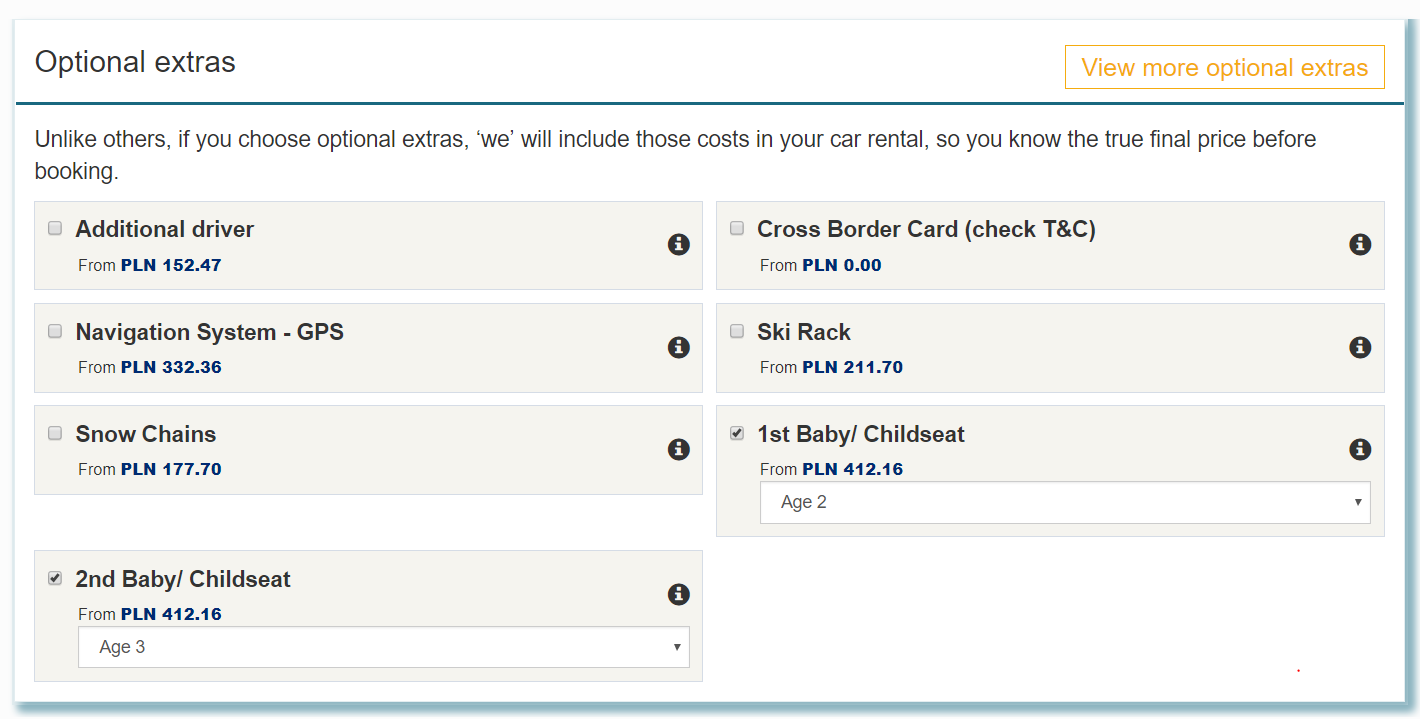Expand the Age 3 childseat dropdown
Viewport: 1420px width, 719px height.
coord(384,647)
